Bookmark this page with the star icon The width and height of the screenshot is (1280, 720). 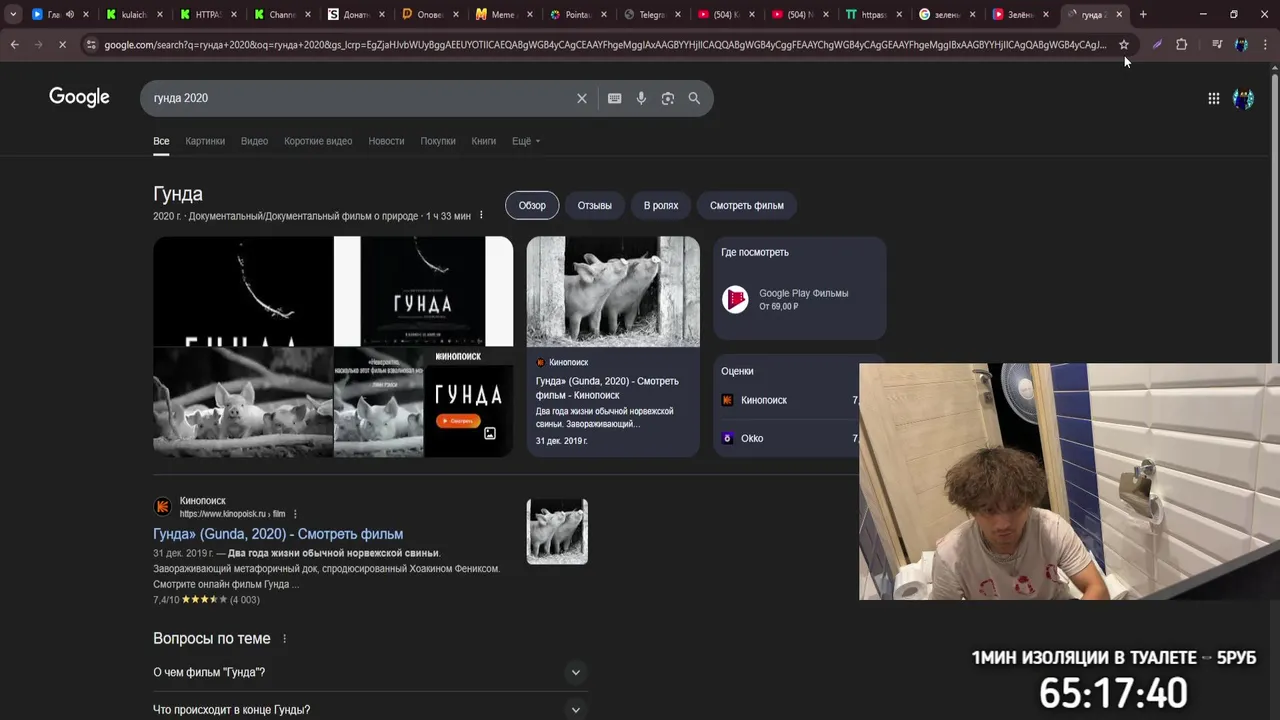coord(1124,44)
